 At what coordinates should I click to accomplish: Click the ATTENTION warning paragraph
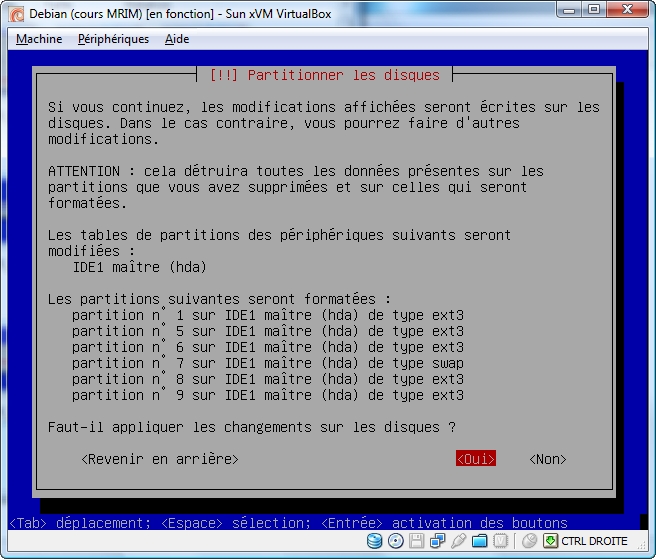click(295, 187)
